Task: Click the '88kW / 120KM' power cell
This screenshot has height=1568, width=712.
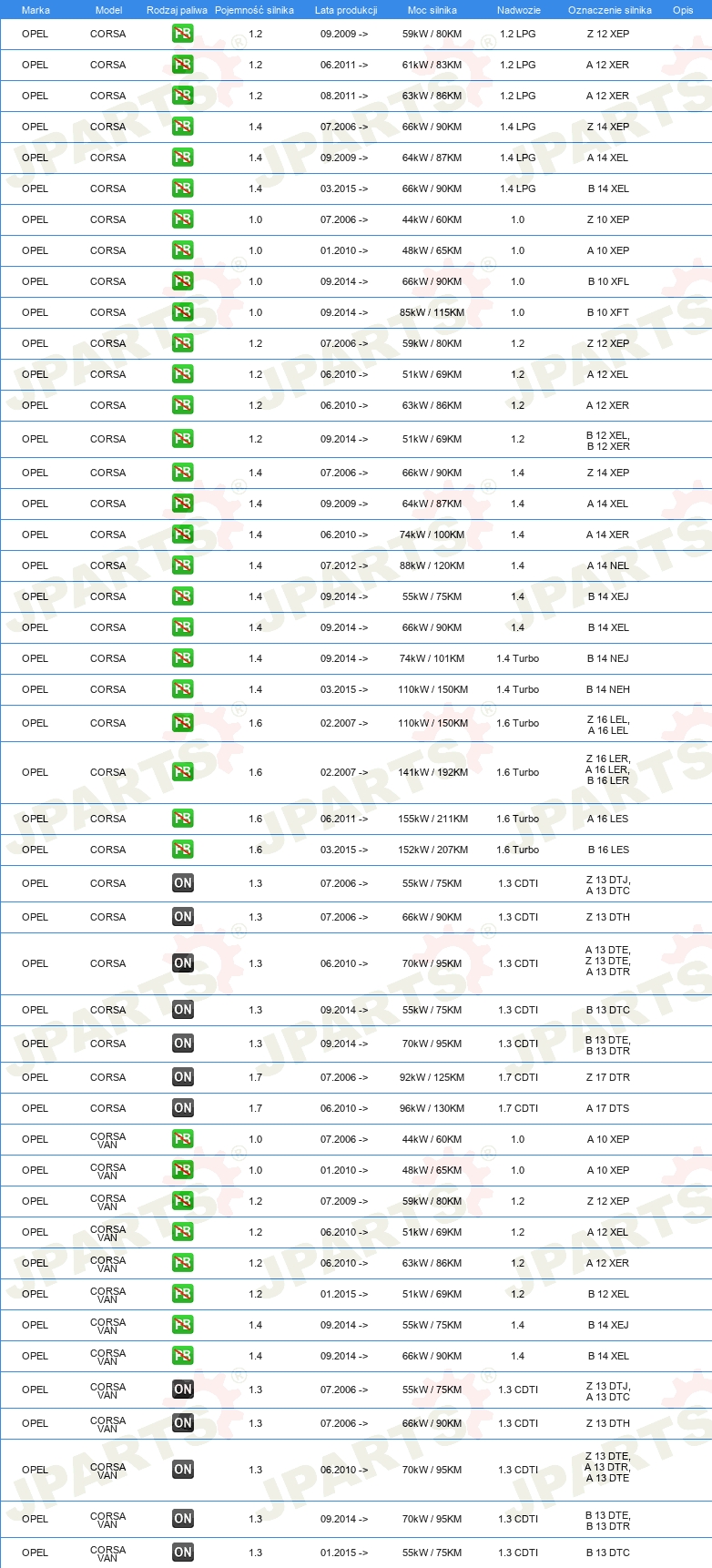Action: click(x=432, y=565)
